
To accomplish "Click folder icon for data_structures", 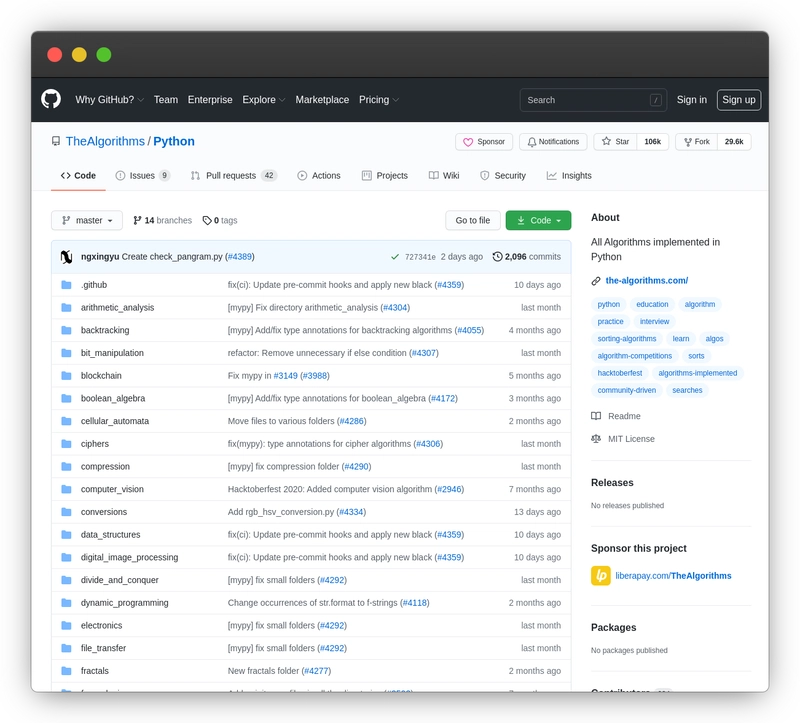I will [x=66, y=534].
